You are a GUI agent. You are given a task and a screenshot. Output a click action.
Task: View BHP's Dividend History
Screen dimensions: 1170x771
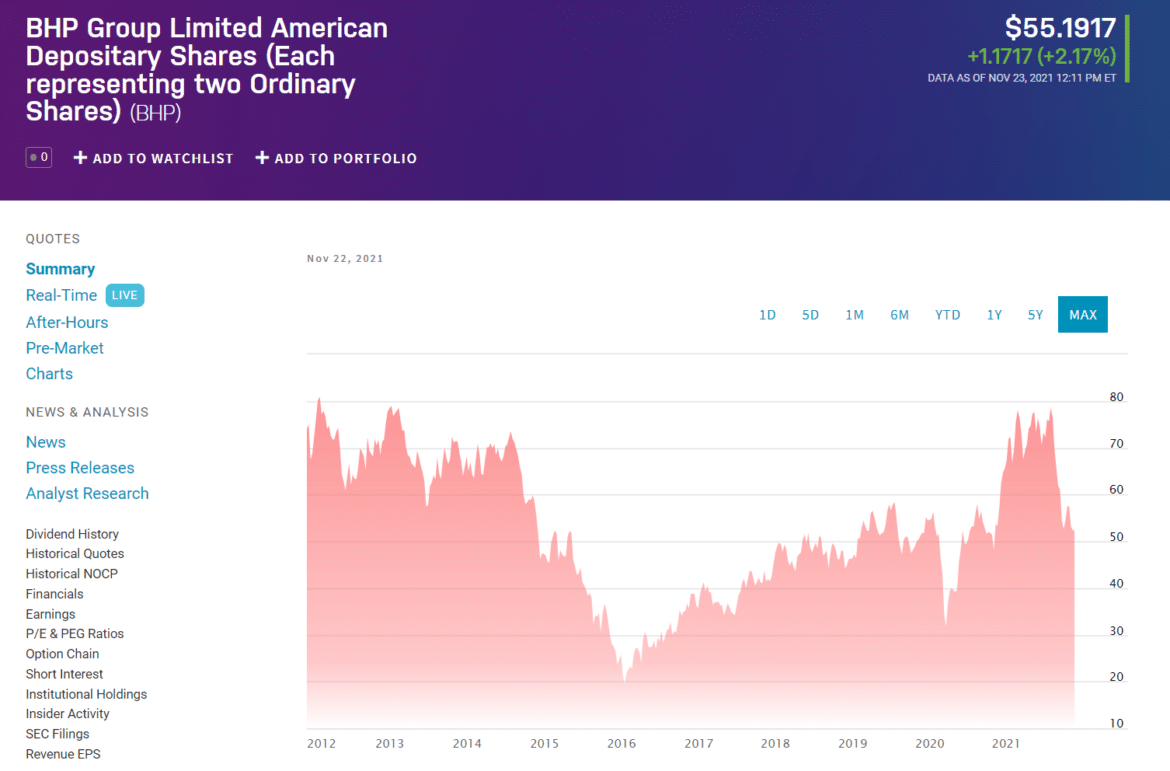coord(72,533)
